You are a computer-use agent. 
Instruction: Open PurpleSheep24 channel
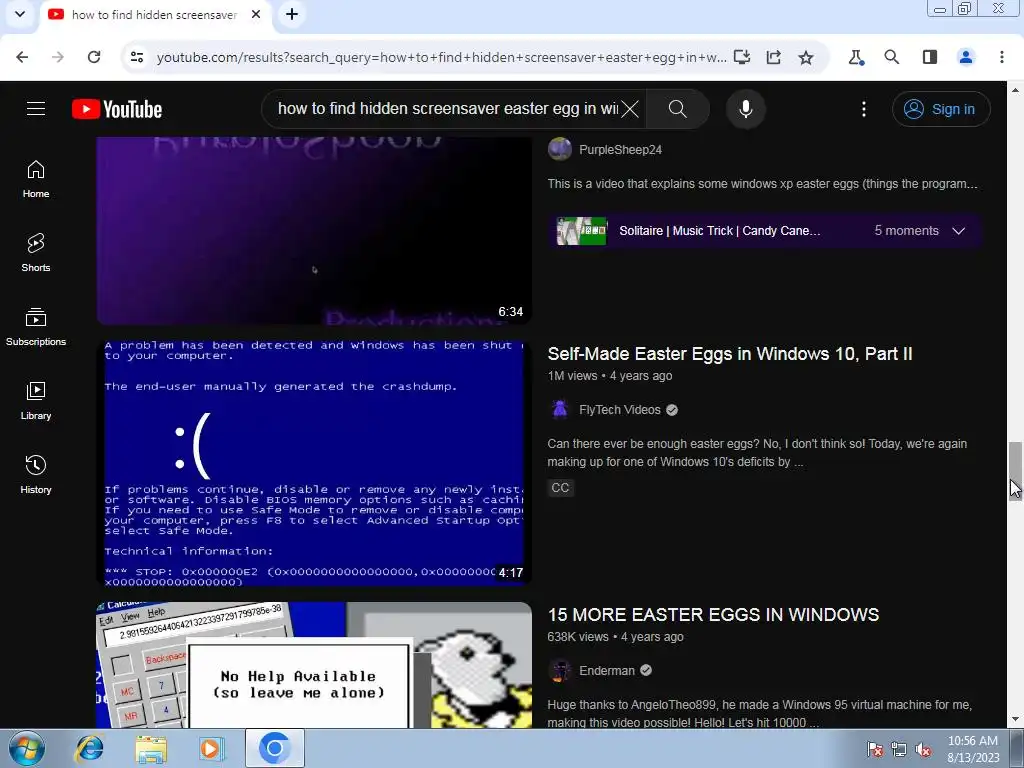coord(620,150)
